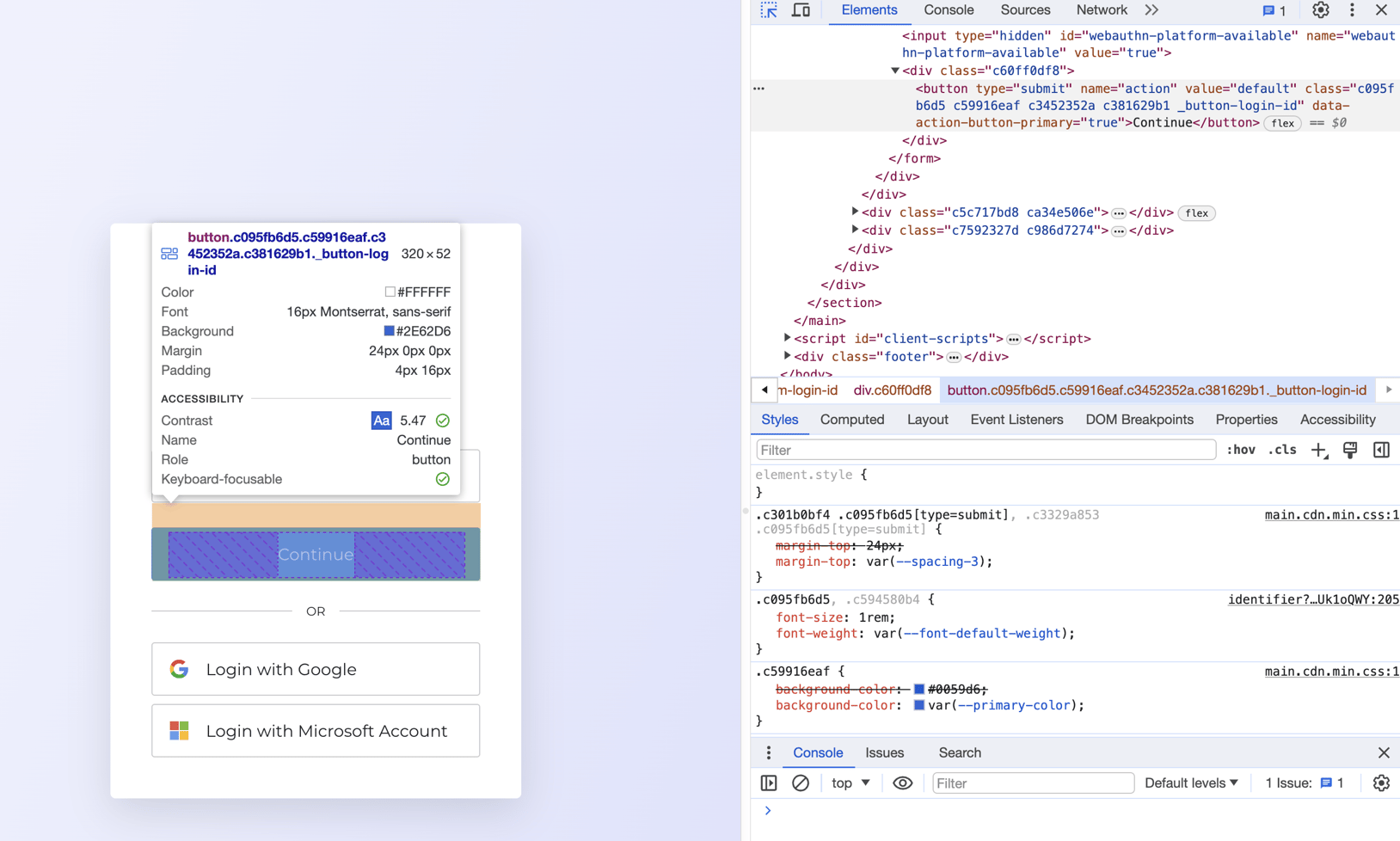Viewport: 1400px width, 841px height.
Task: Clear the console with the circle-slash icon
Action: pos(801,783)
